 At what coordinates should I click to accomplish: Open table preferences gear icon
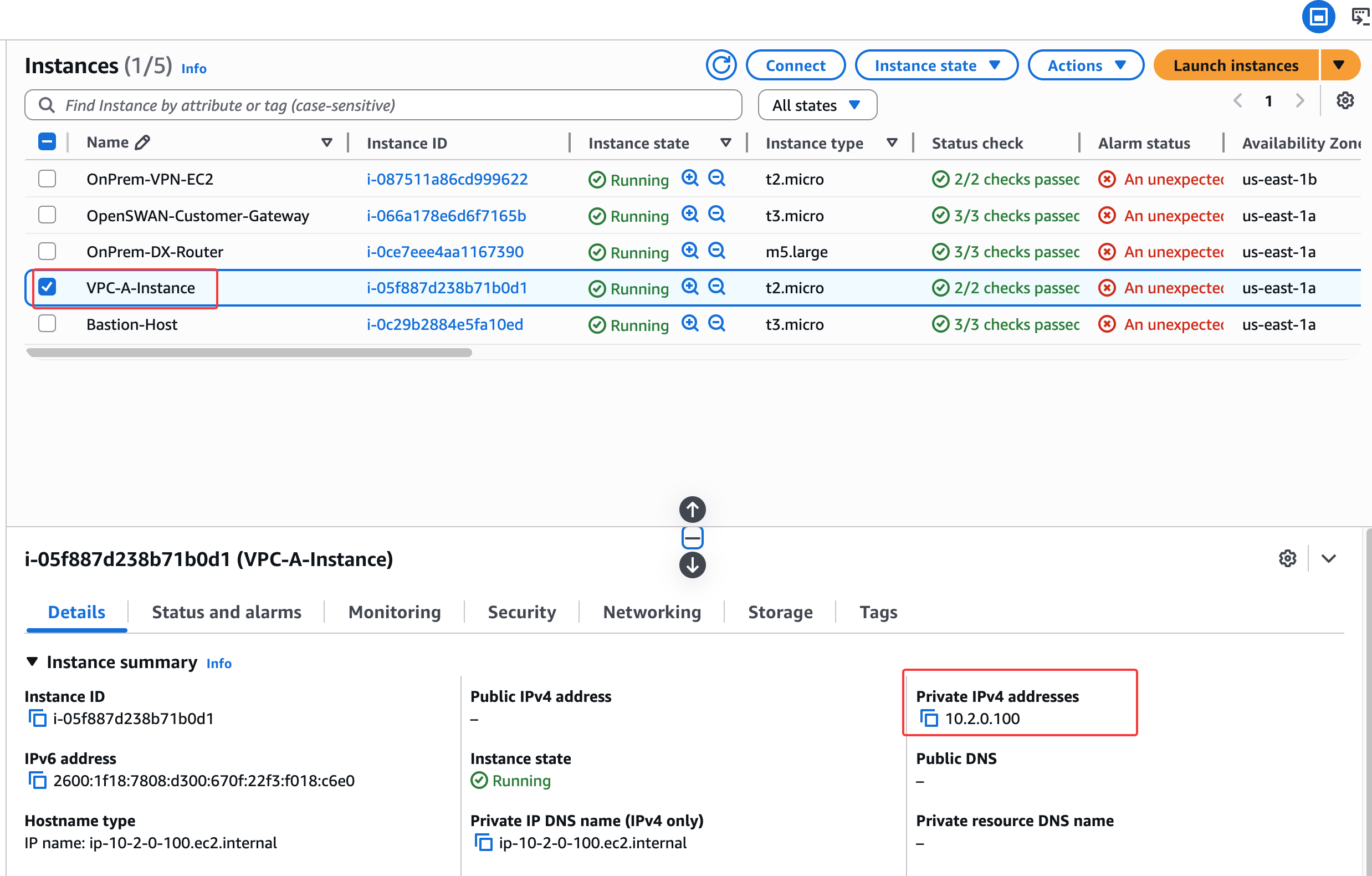click(1345, 101)
